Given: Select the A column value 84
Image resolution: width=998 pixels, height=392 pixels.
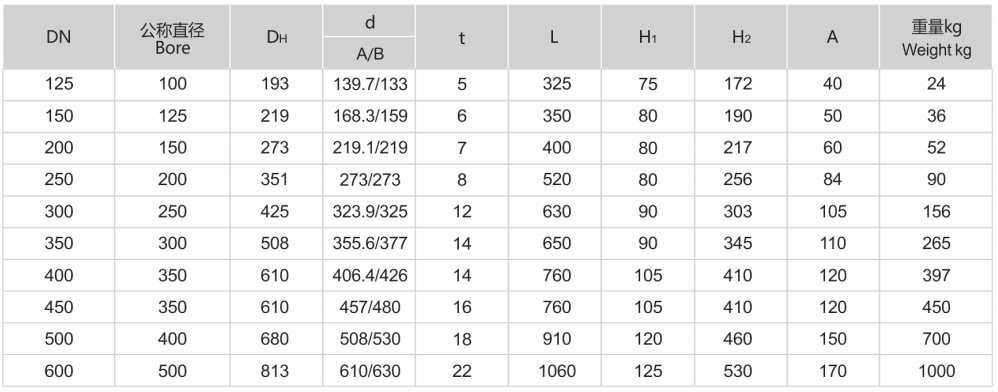Looking at the screenshot, I should coord(833,180).
